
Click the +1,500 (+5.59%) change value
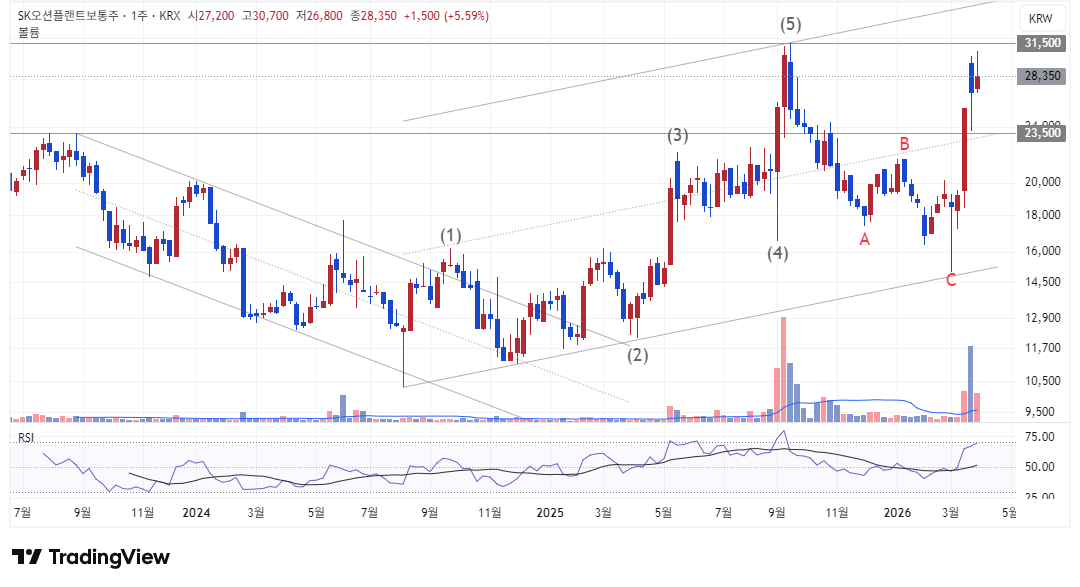click(x=446, y=15)
